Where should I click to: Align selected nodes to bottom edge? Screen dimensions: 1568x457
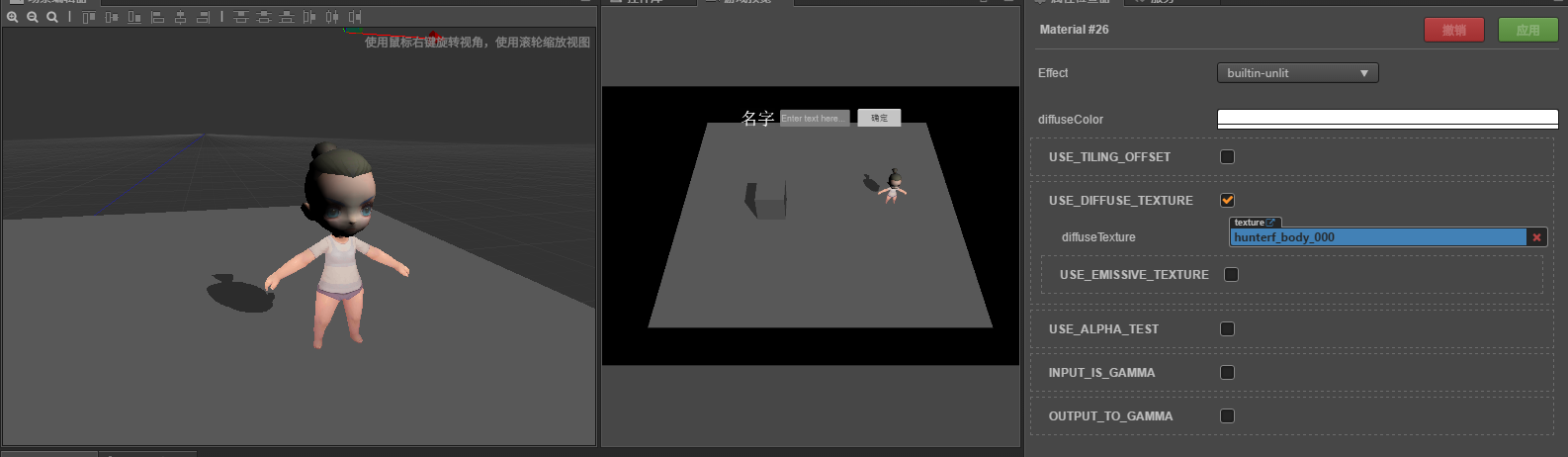tap(134, 17)
